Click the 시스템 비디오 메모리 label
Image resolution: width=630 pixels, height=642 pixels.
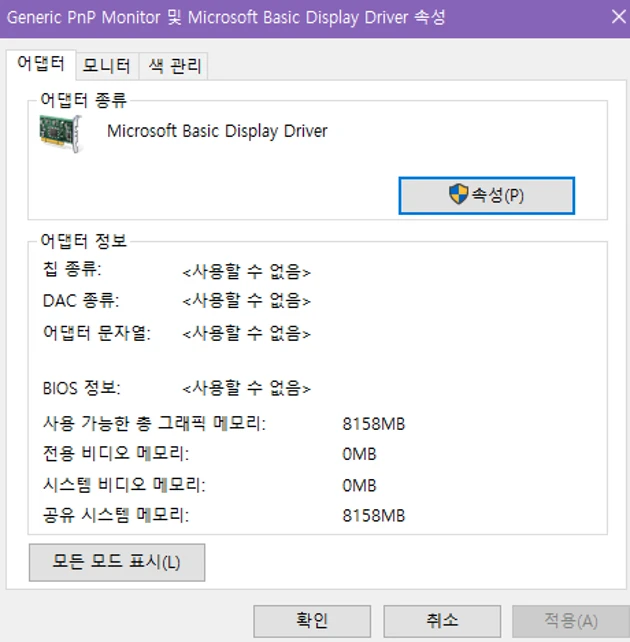pyautogui.click(x=124, y=485)
